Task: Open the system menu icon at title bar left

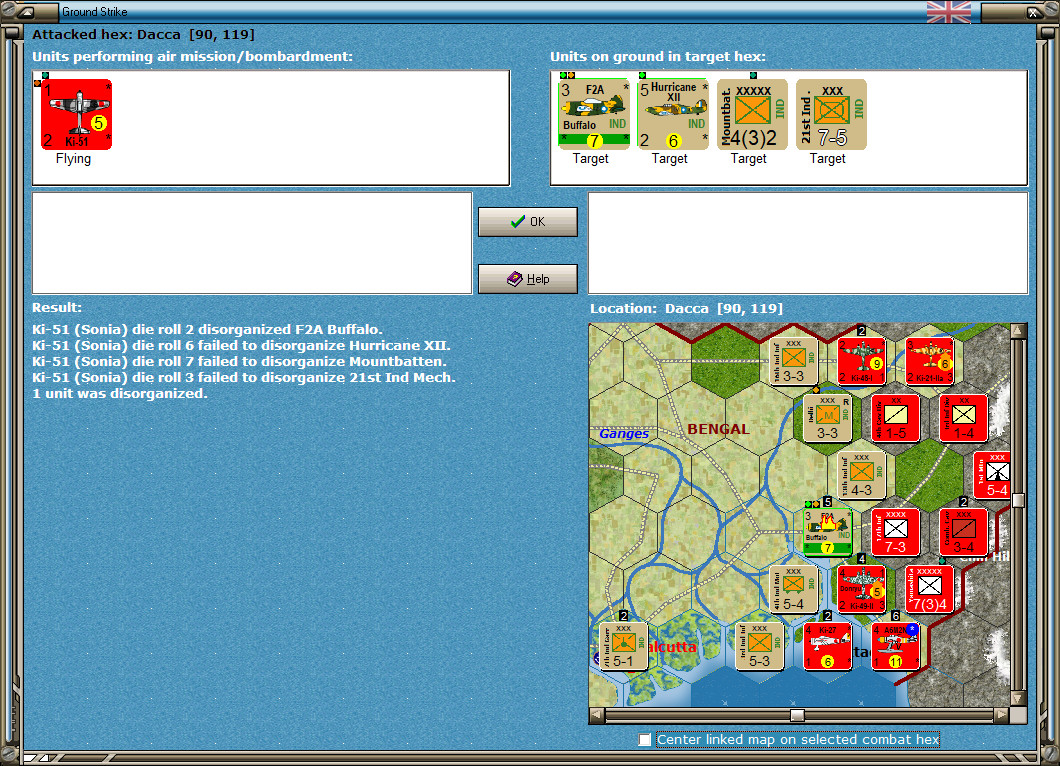Action: point(26,11)
